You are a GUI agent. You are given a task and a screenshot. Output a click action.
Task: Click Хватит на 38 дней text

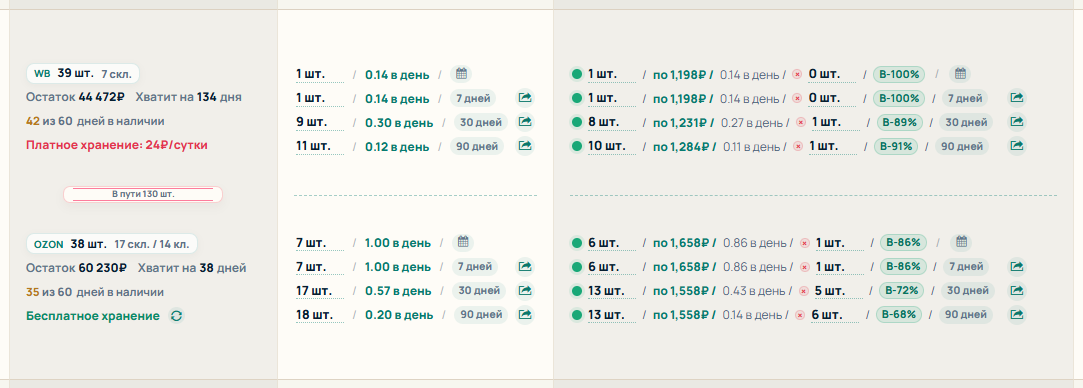click(x=192, y=267)
